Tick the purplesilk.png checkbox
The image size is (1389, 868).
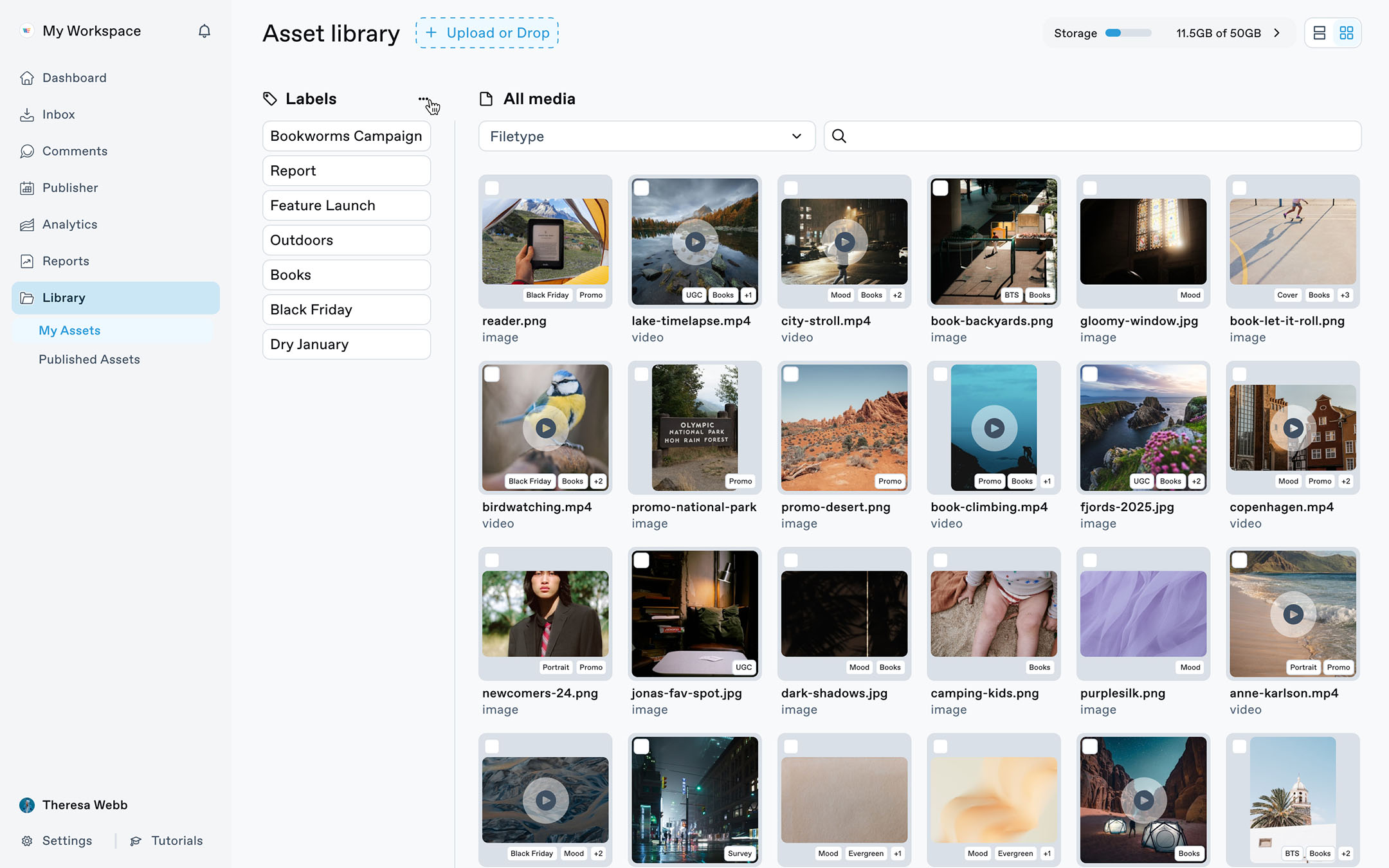pos(1090,561)
